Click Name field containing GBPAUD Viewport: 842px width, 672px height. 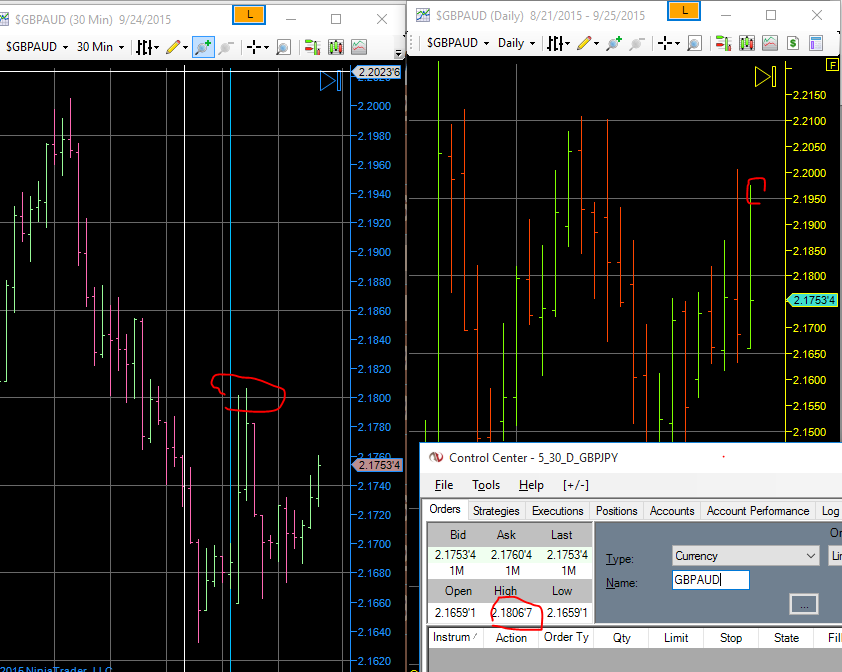(x=710, y=580)
